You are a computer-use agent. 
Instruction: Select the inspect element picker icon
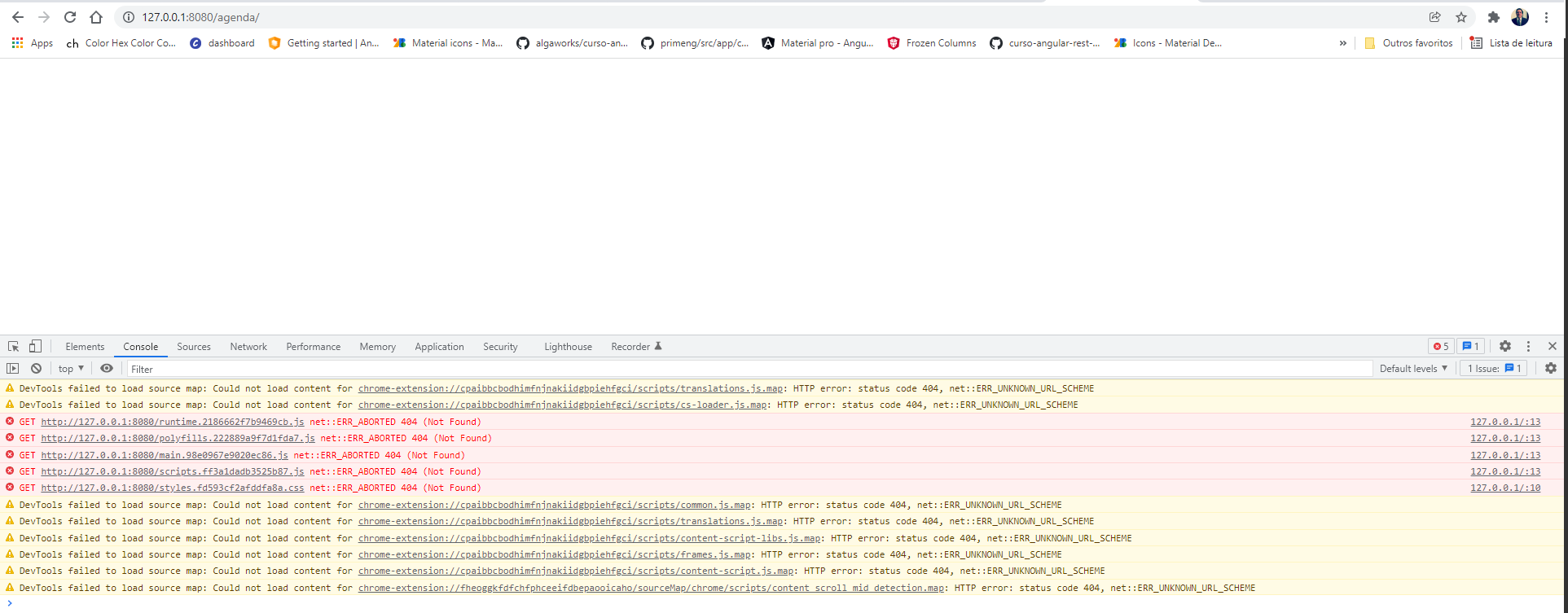point(13,347)
